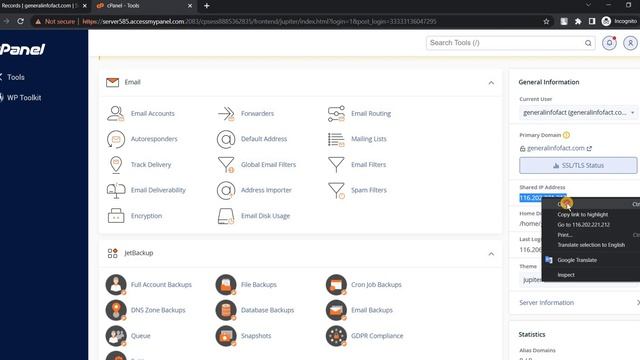
Task: Open Forwarders icon
Action: tap(226, 113)
